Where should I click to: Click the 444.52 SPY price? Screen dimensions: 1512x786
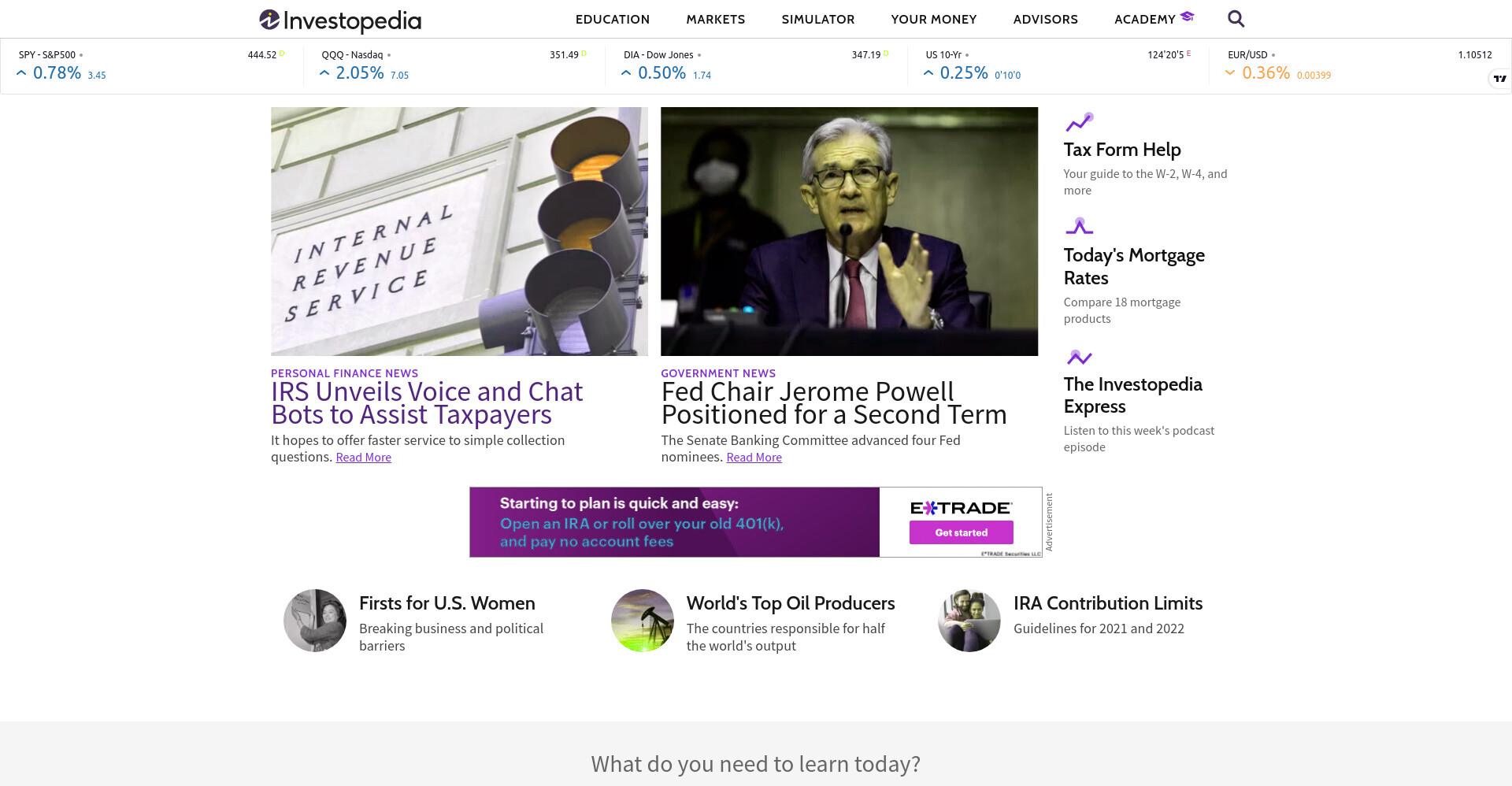tap(262, 55)
